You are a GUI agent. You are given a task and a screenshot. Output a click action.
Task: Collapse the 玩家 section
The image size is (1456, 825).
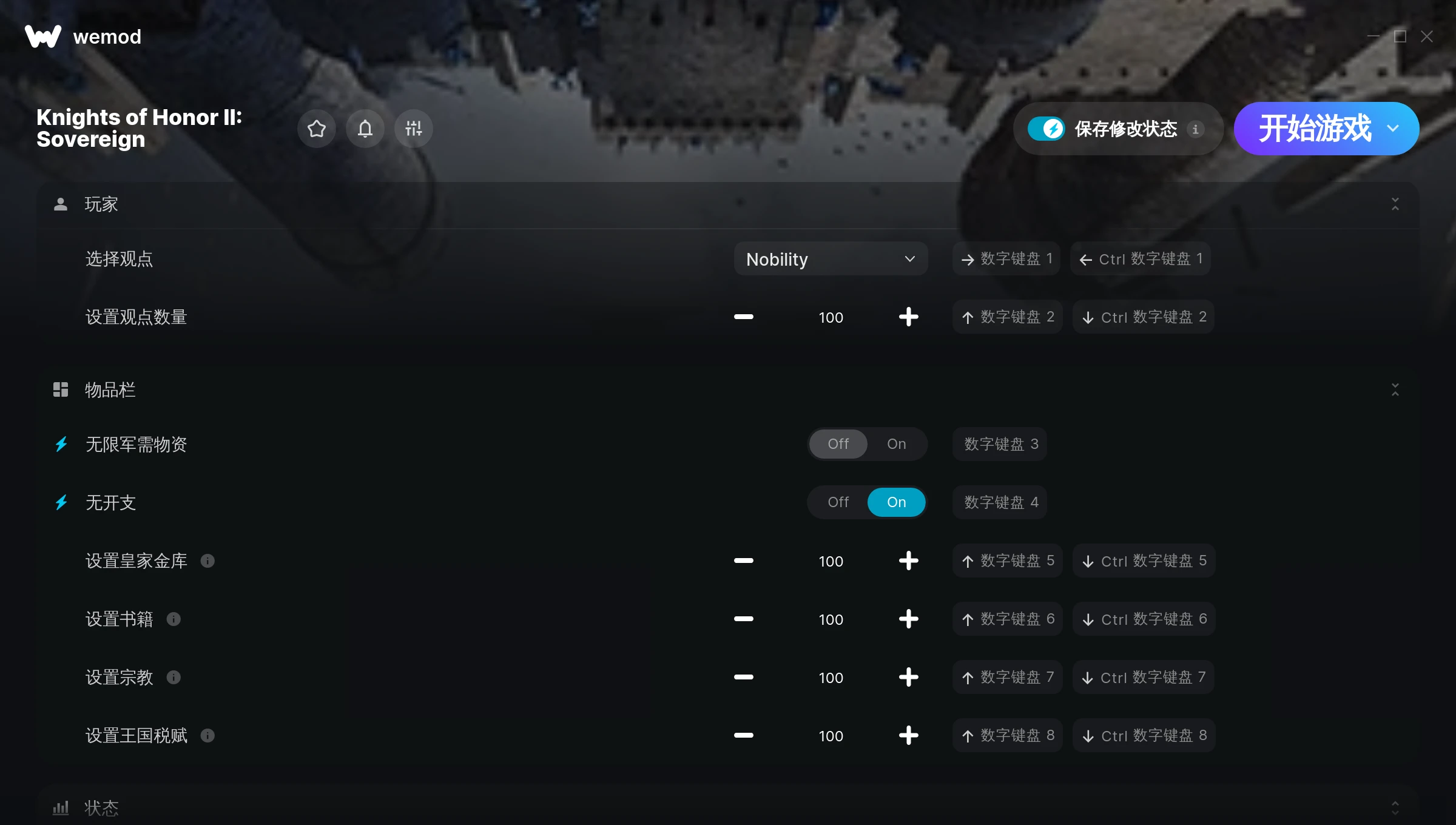(1395, 204)
